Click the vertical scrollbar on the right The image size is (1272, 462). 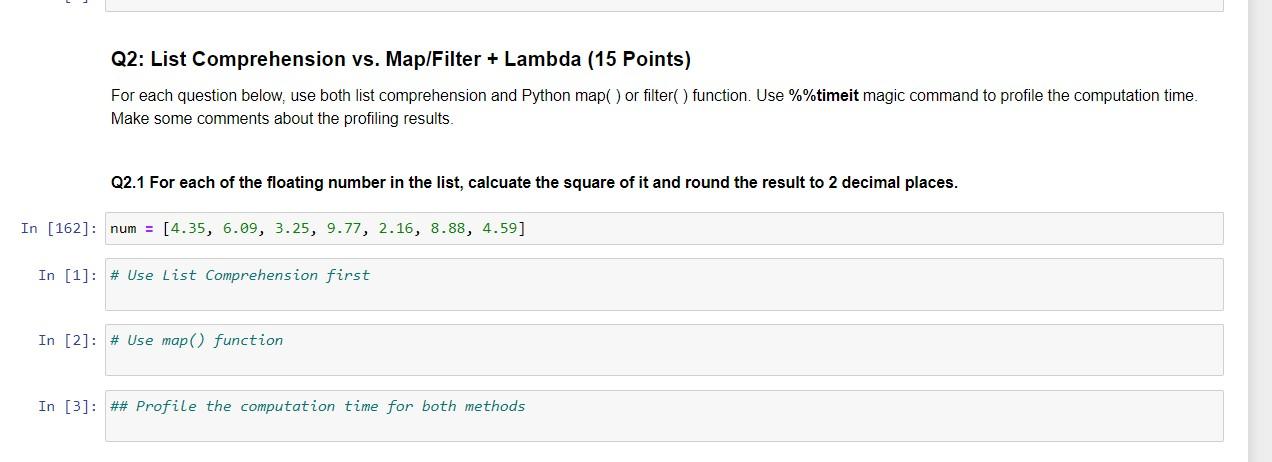[x=1260, y=230]
